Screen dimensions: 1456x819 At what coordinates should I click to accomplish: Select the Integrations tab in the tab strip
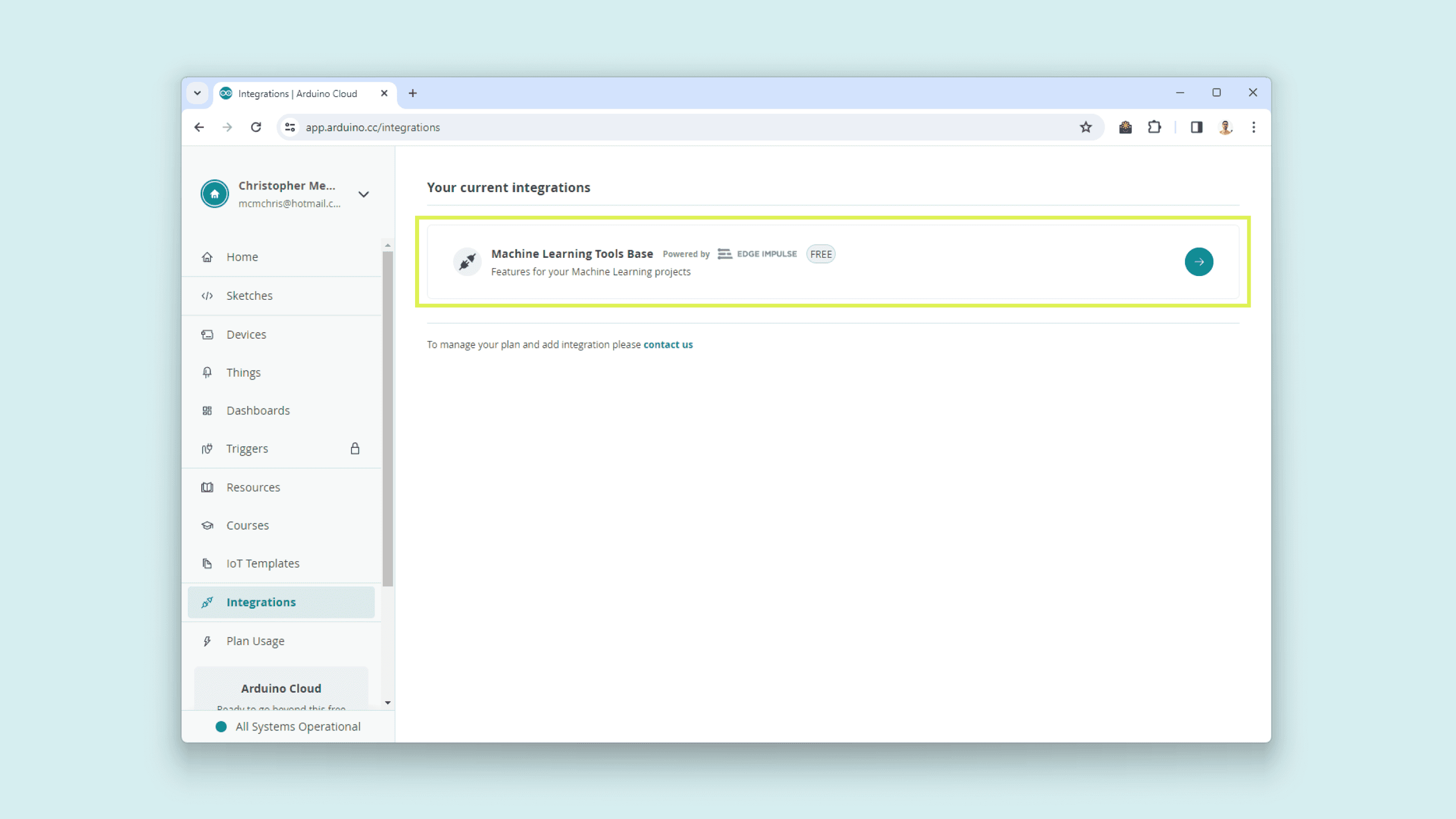click(298, 94)
